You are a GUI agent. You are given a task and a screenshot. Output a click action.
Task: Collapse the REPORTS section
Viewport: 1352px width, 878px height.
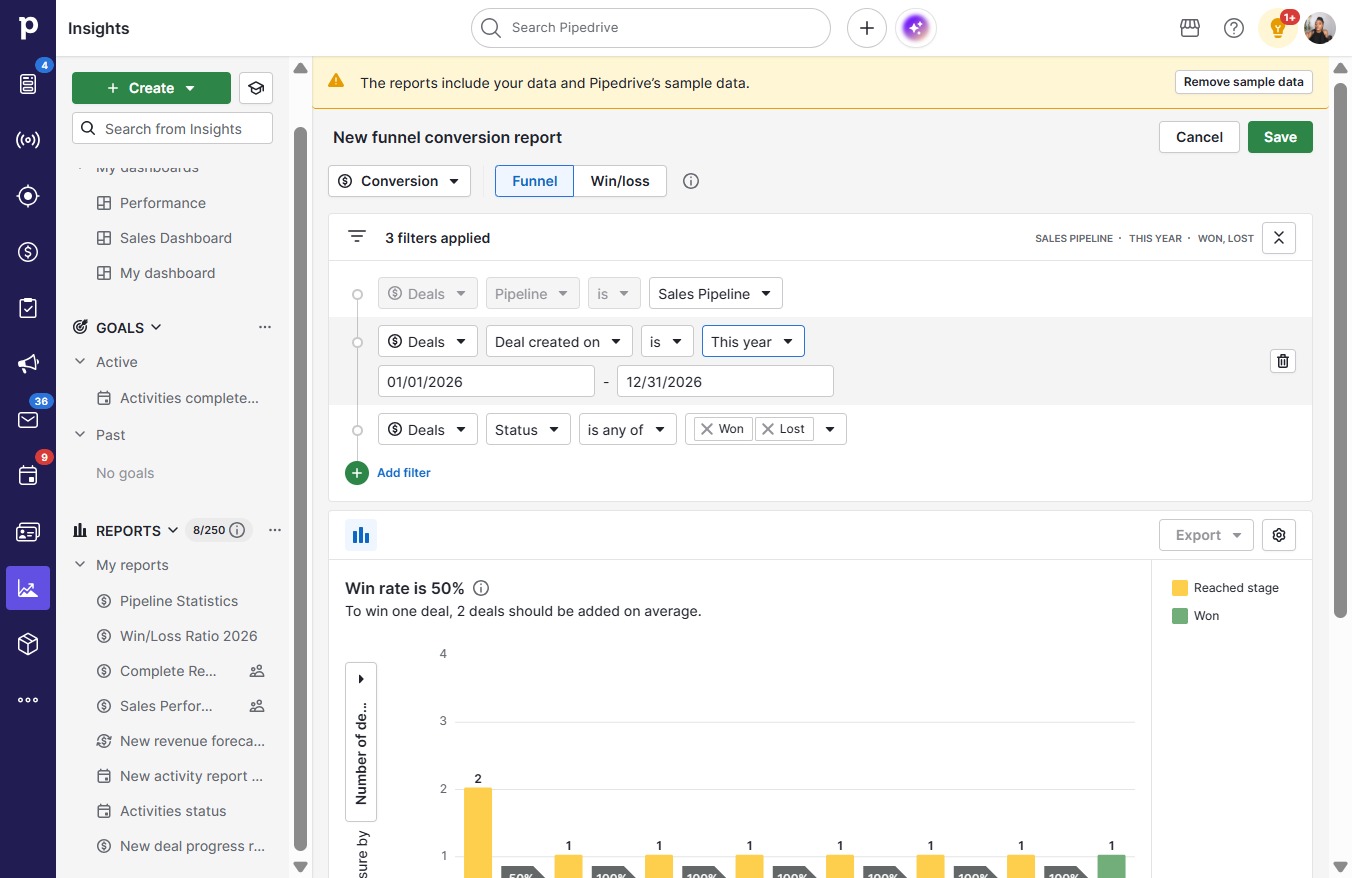pyautogui.click(x=173, y=530)
